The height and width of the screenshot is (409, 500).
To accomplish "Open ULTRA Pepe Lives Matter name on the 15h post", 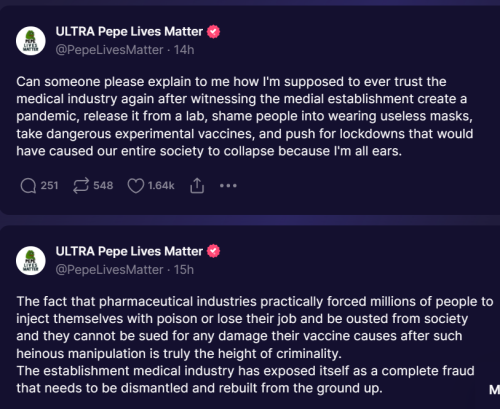I will click(129, 251).
